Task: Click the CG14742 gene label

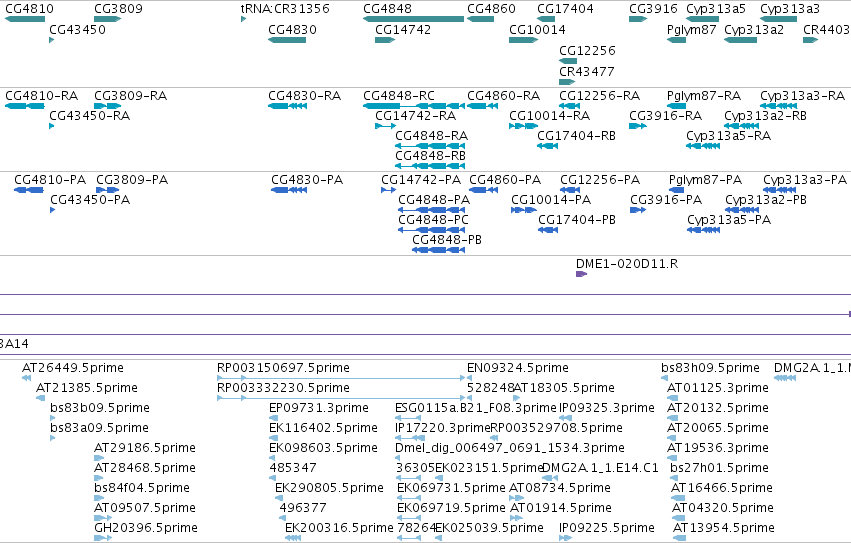Action: [403, 30]
